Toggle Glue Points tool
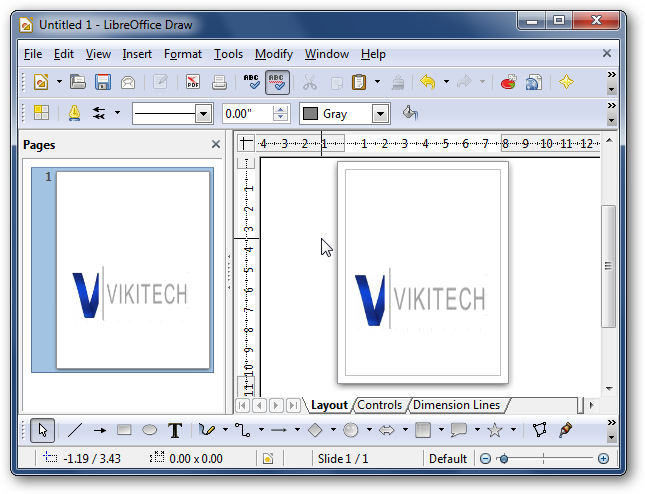Viewport: 645px width, 494px height. pos(566,430)
